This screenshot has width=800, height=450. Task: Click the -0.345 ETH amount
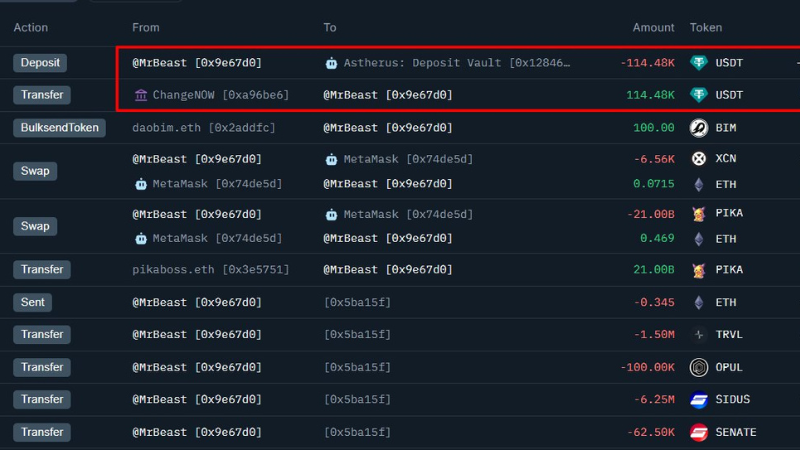pos(654,303)
